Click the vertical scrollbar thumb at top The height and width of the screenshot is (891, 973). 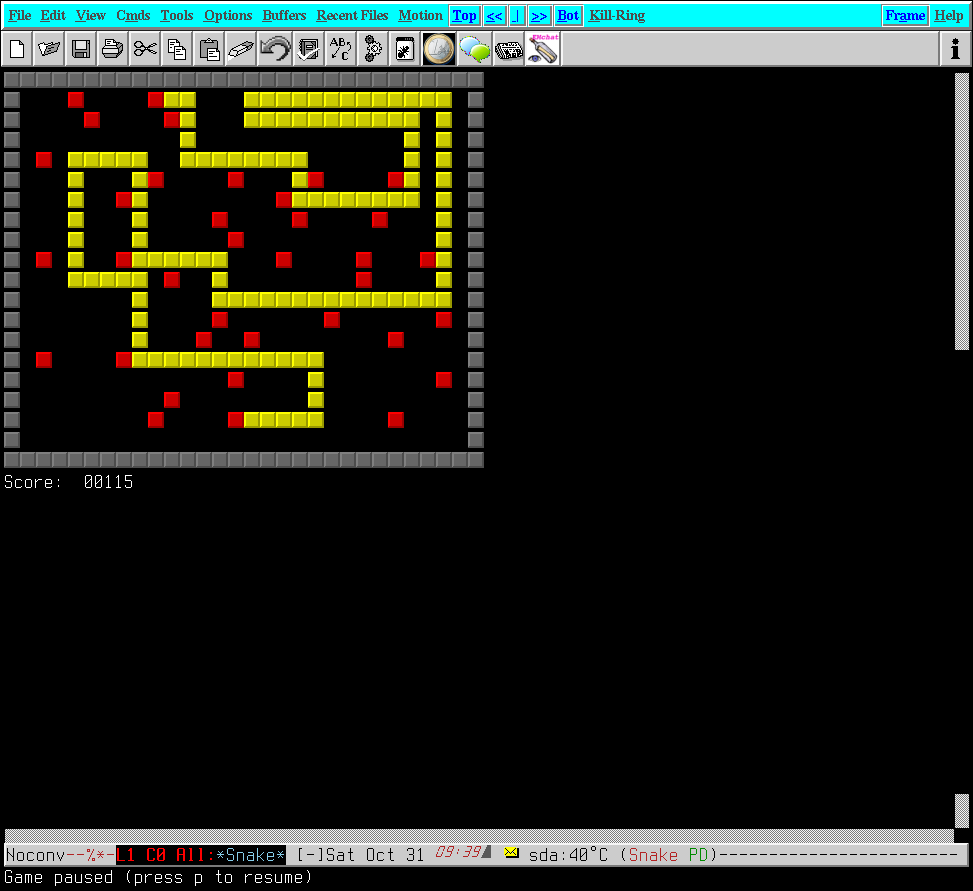coord(961,211)
